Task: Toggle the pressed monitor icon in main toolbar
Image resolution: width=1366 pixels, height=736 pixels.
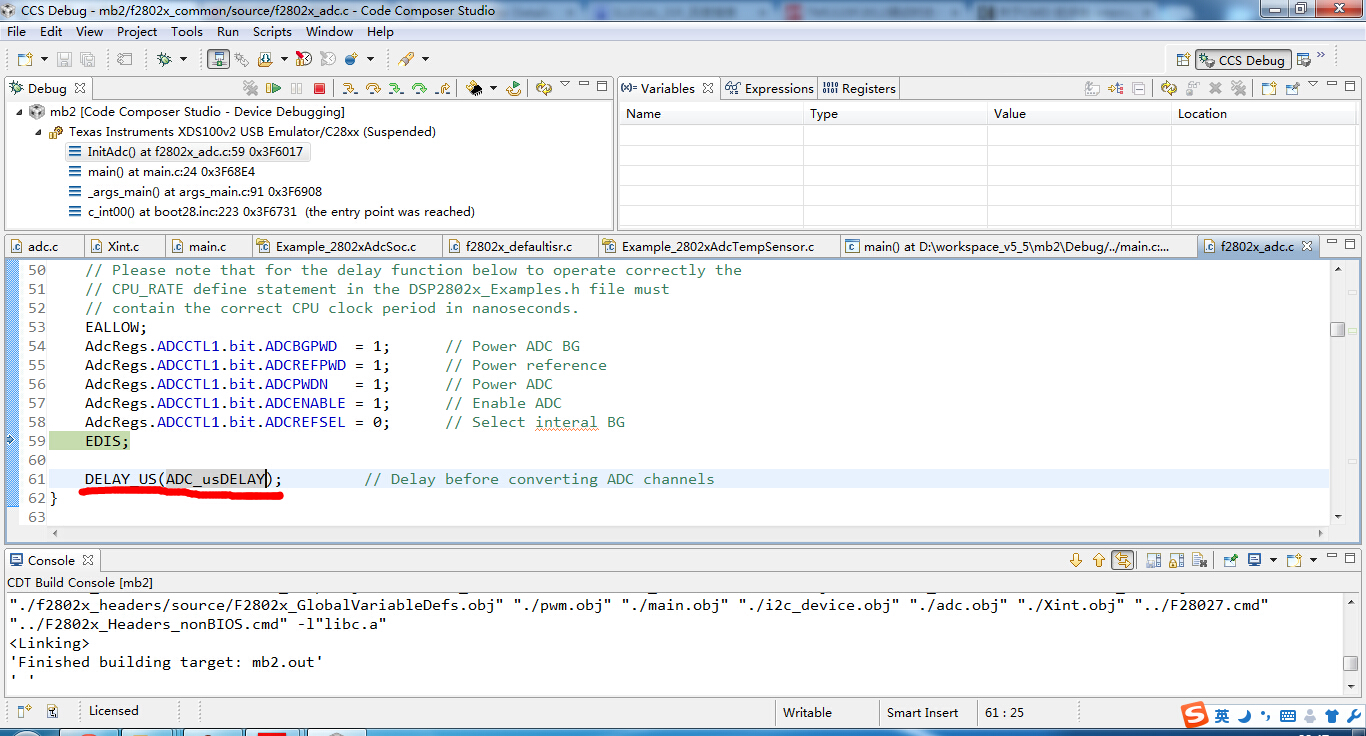Action: click(218, 59)
